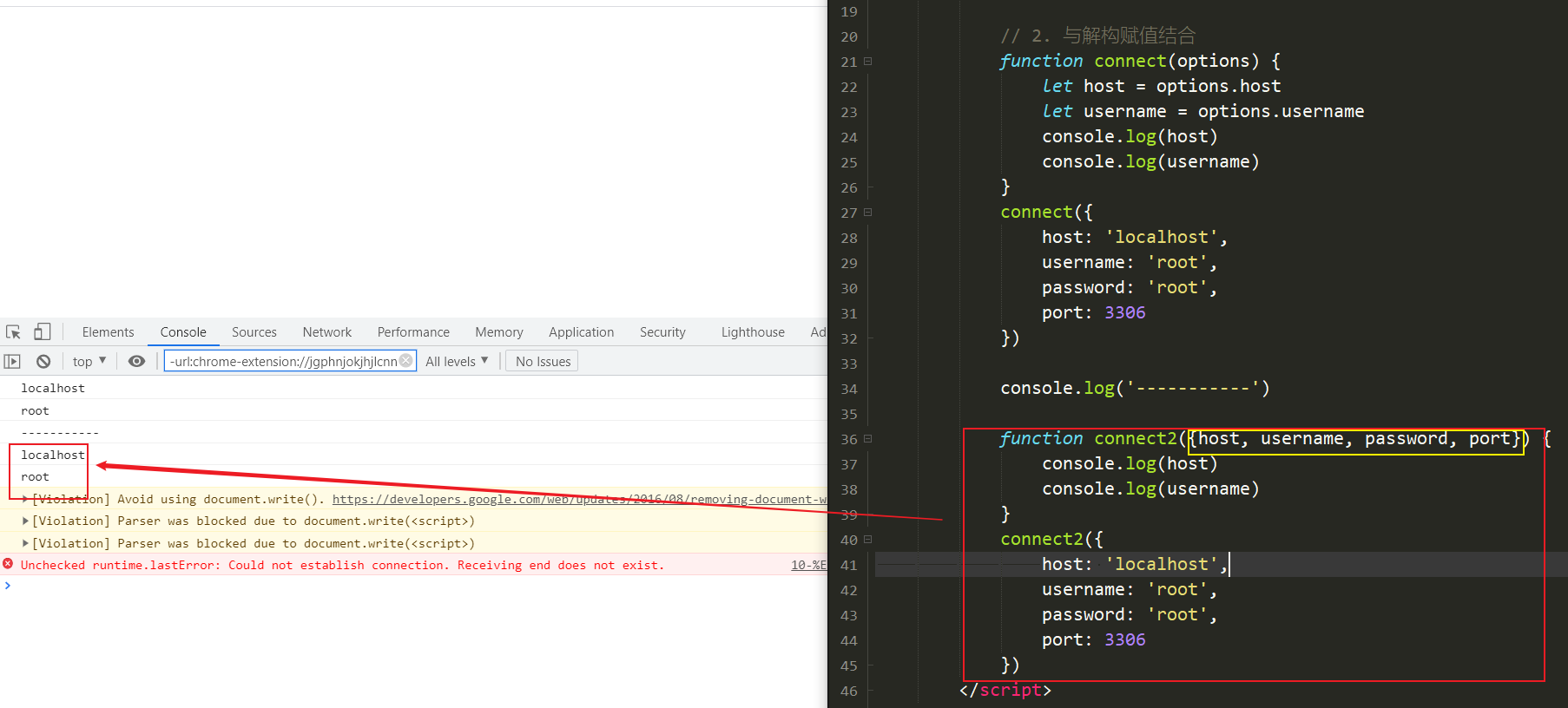
Task: Click the 'port: 3306' line at line 31
Action: (1093, 312)
